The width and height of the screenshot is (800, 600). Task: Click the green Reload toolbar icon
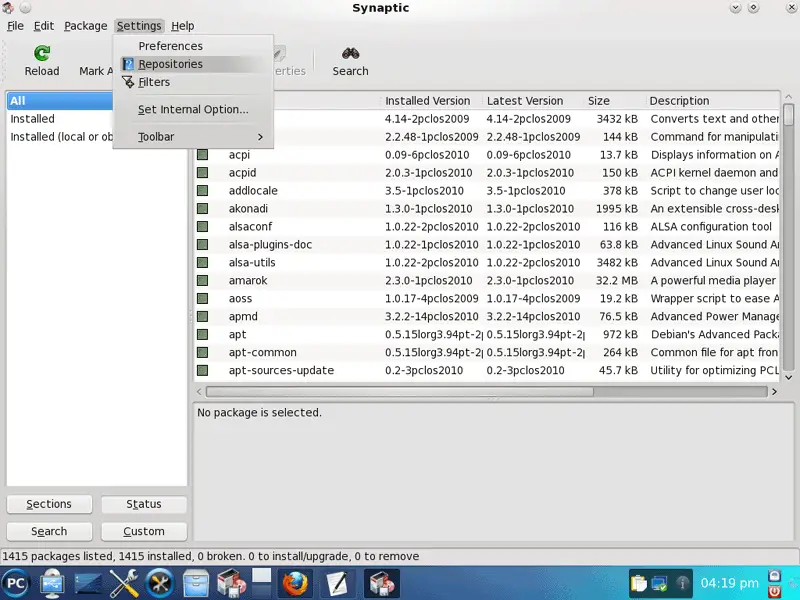(42, 53)
